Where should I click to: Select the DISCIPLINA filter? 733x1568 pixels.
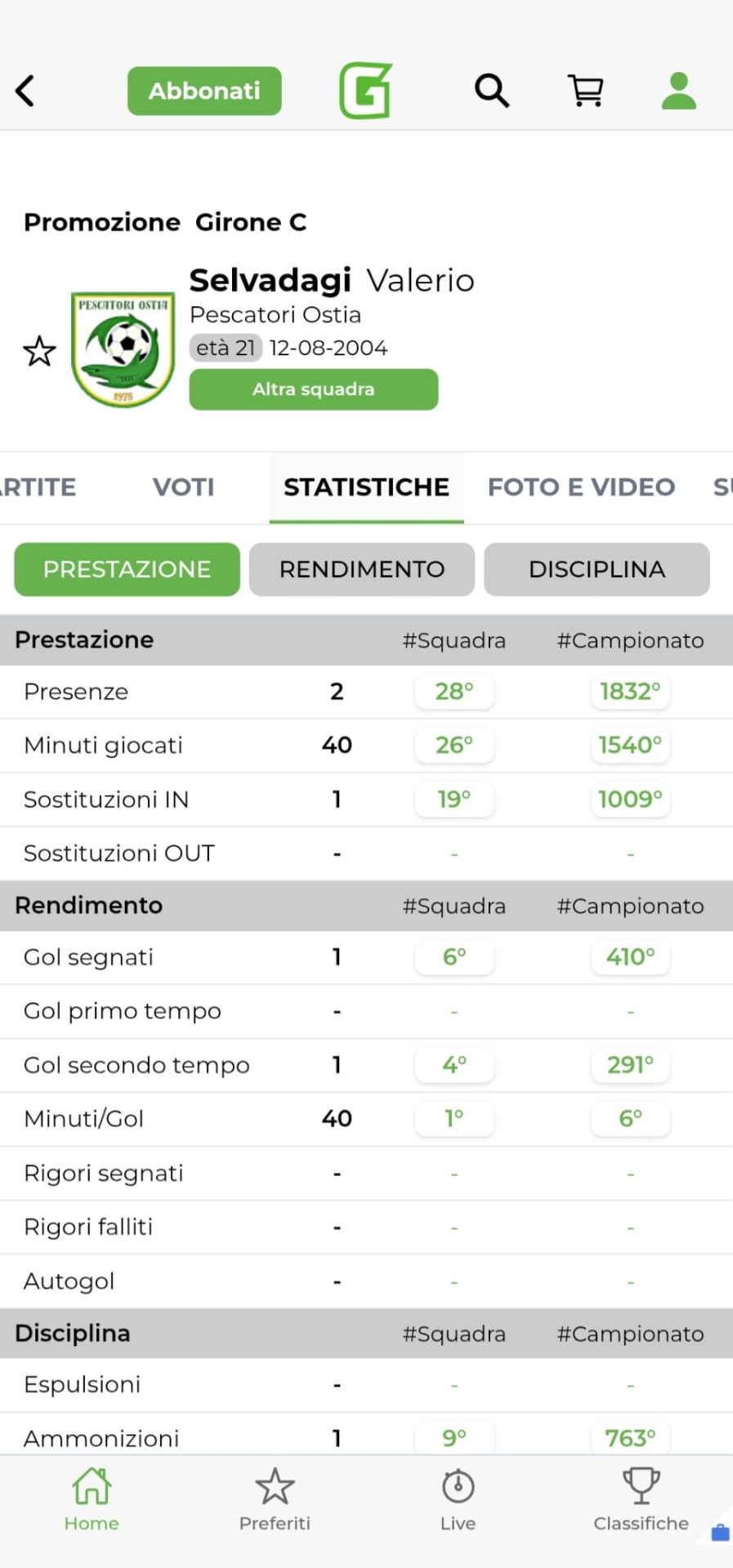[597, 569]
